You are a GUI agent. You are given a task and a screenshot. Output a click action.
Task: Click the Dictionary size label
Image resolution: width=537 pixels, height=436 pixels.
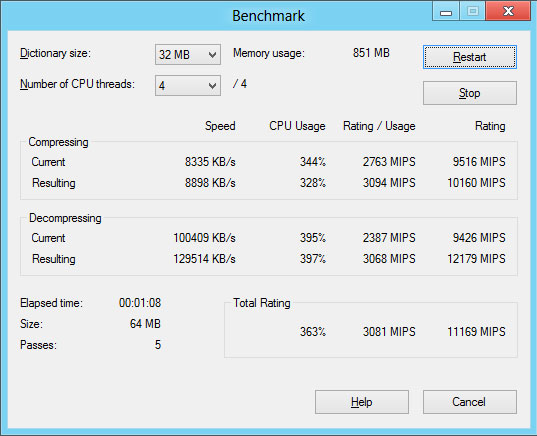[55, 53]
